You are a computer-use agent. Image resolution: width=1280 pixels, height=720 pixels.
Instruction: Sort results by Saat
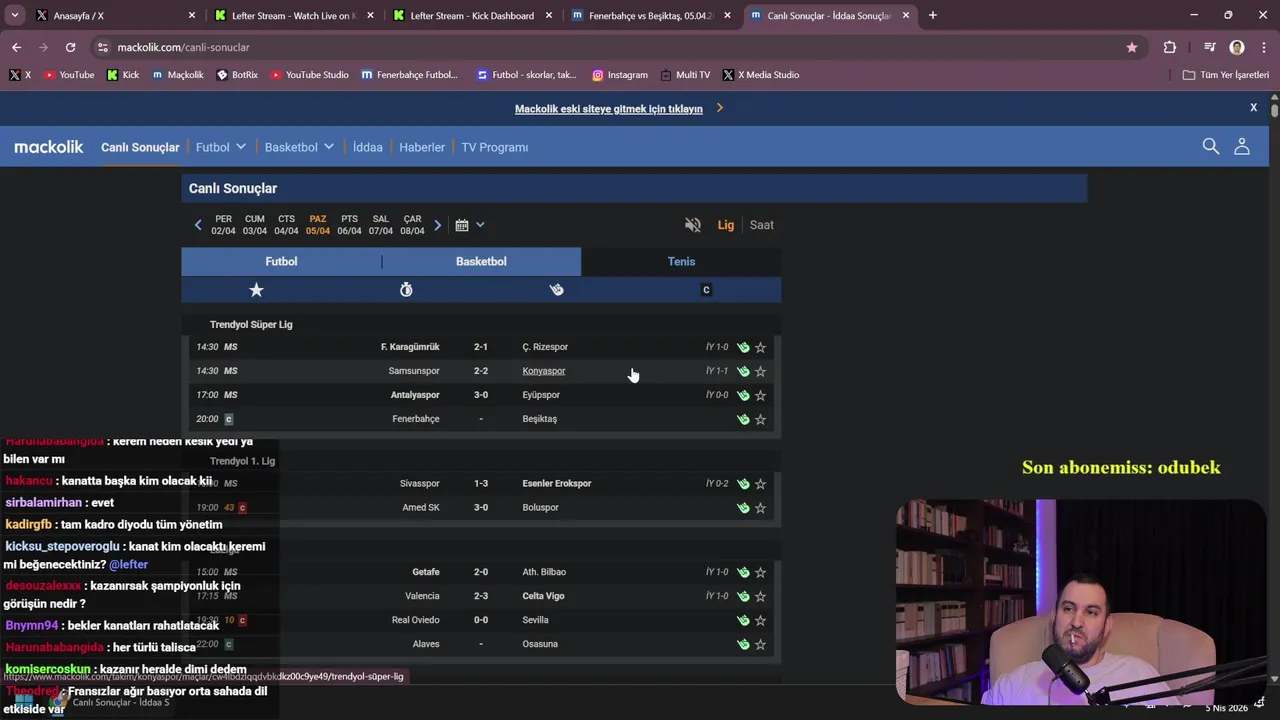(x=762, y=225)
